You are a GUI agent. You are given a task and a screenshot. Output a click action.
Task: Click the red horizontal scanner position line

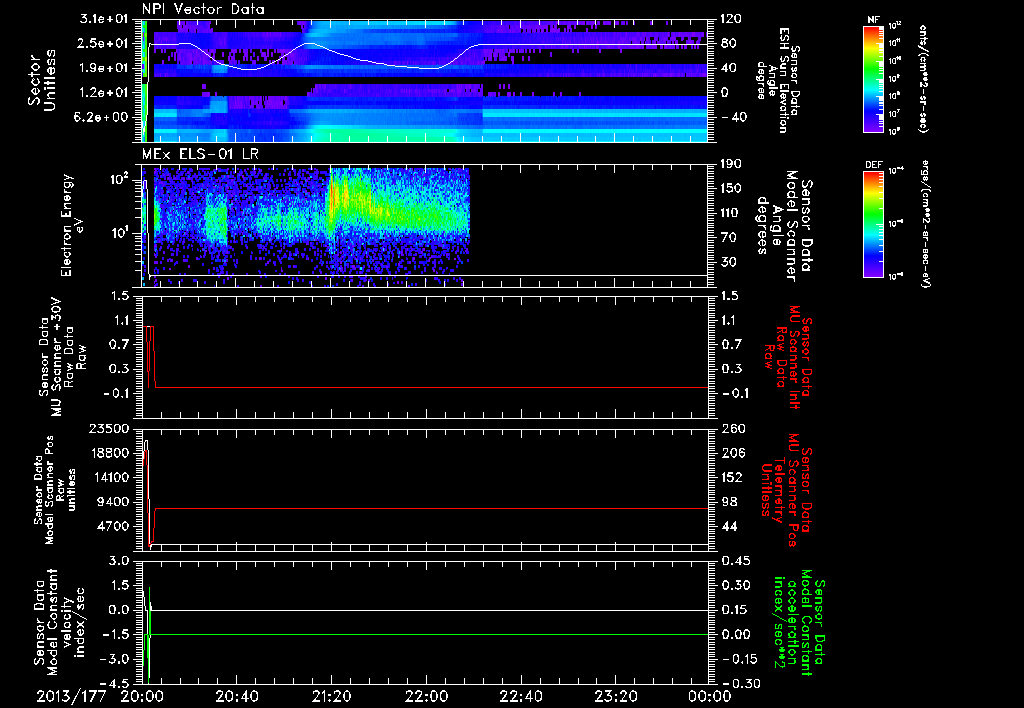pos(430,509)
